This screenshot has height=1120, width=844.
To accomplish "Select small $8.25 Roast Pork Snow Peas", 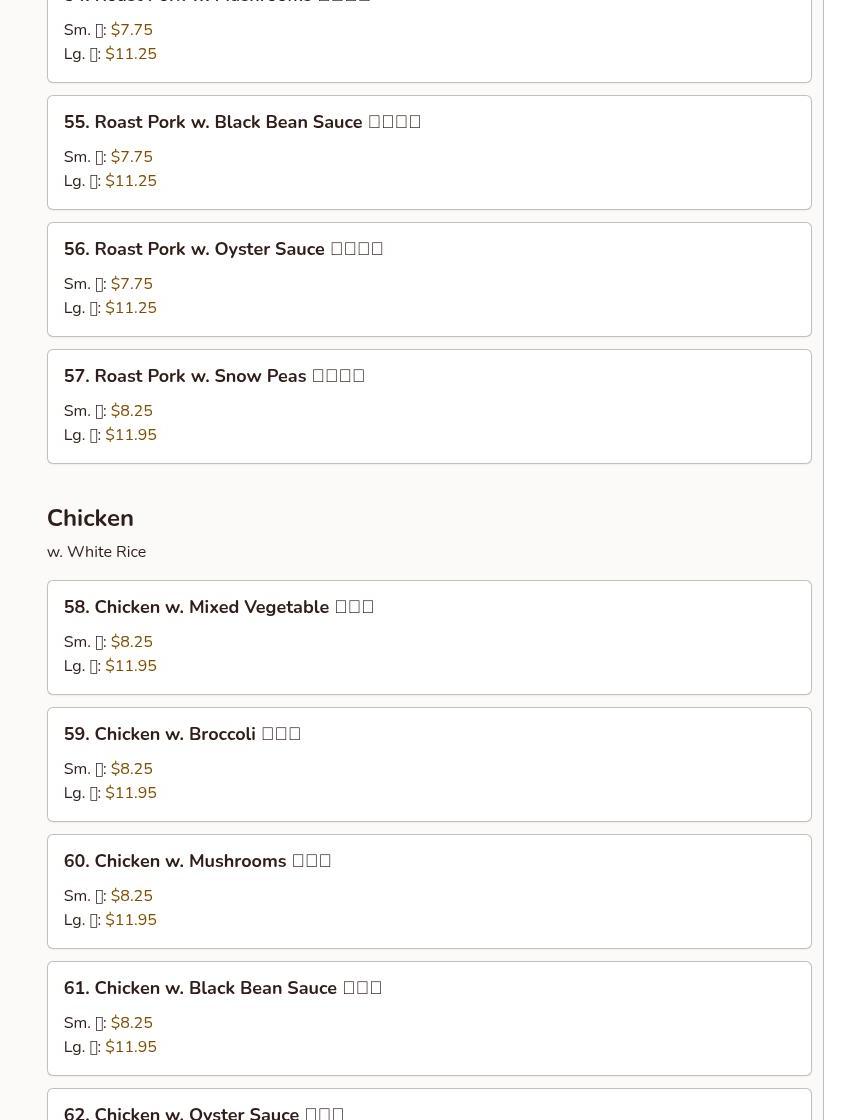I will (131, 411).
